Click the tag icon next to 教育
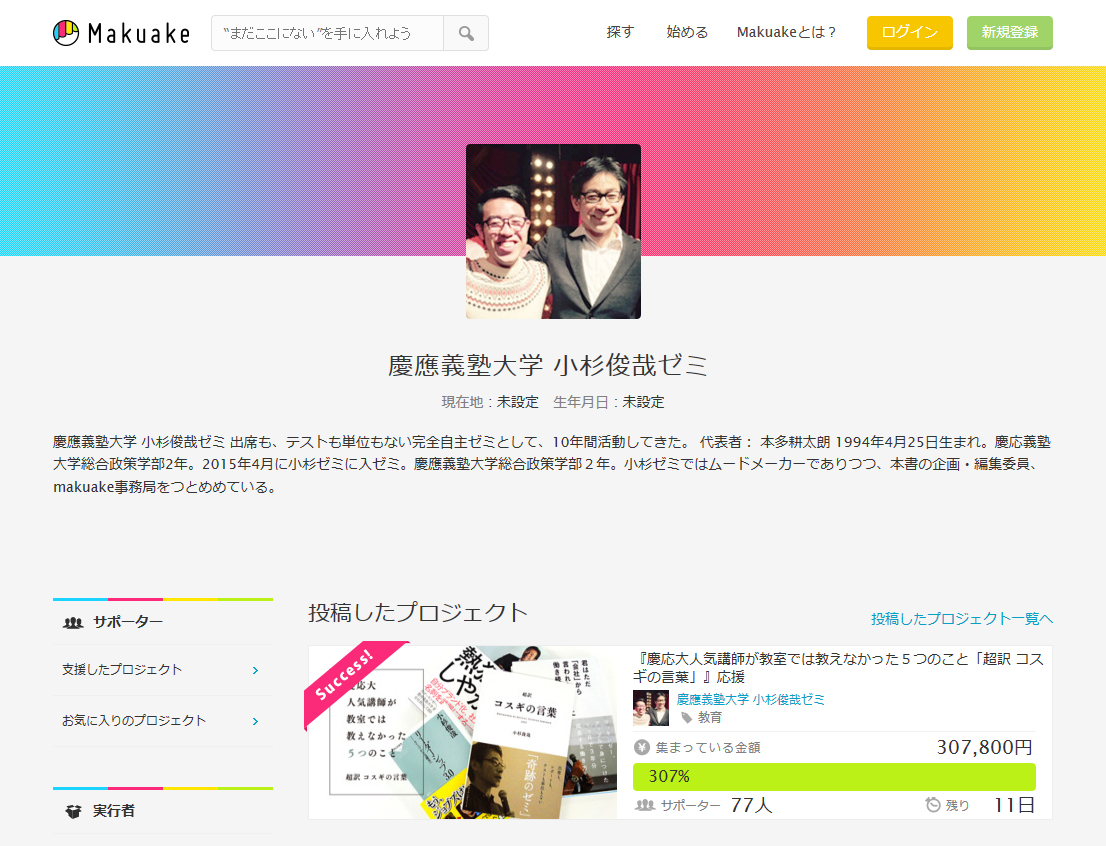Image resolution: width=1106 pixels, height=846 pixels. point(686,718)
